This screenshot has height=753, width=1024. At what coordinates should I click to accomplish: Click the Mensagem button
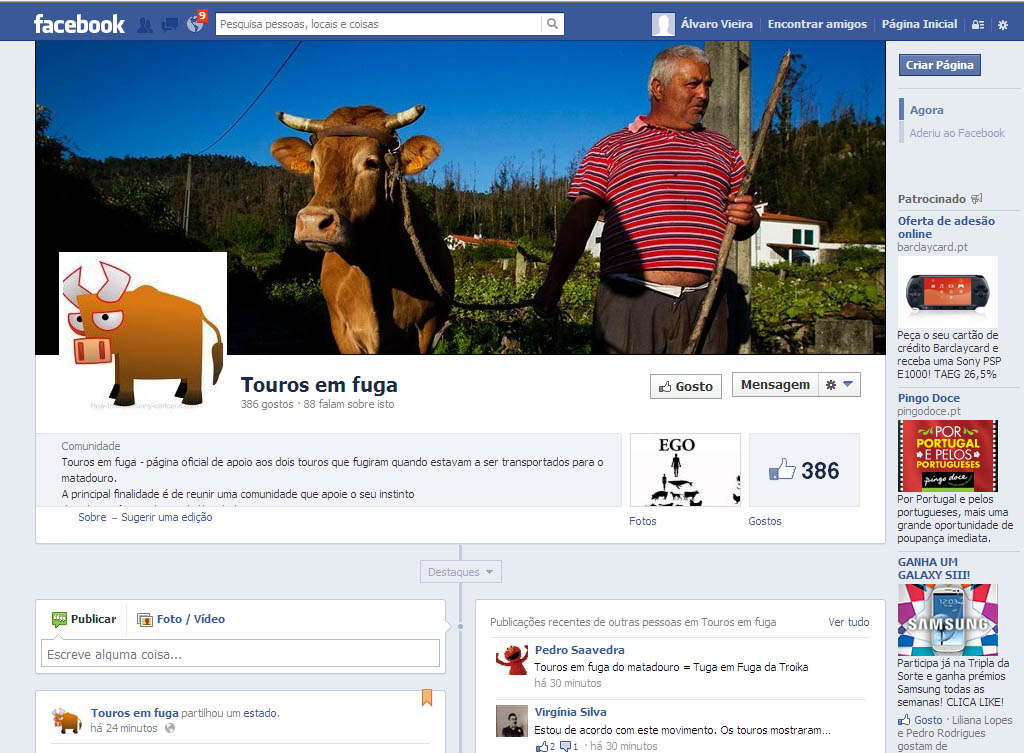coord(775,385)
